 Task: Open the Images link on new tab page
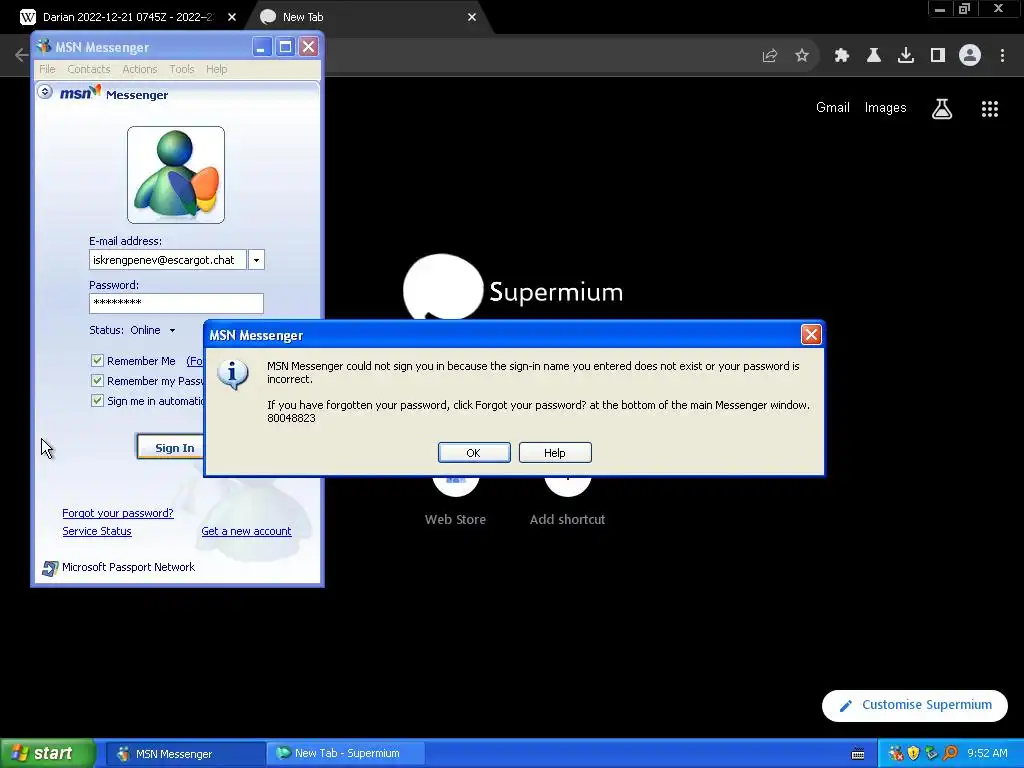886,108
